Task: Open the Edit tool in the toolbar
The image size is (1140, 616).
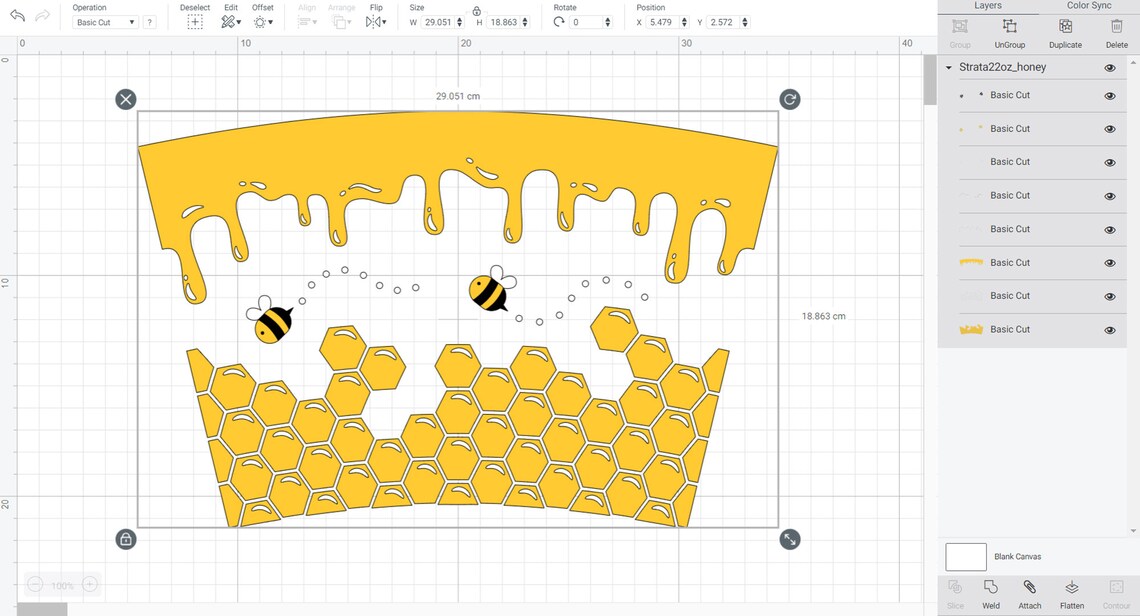Action: [228, 21]
